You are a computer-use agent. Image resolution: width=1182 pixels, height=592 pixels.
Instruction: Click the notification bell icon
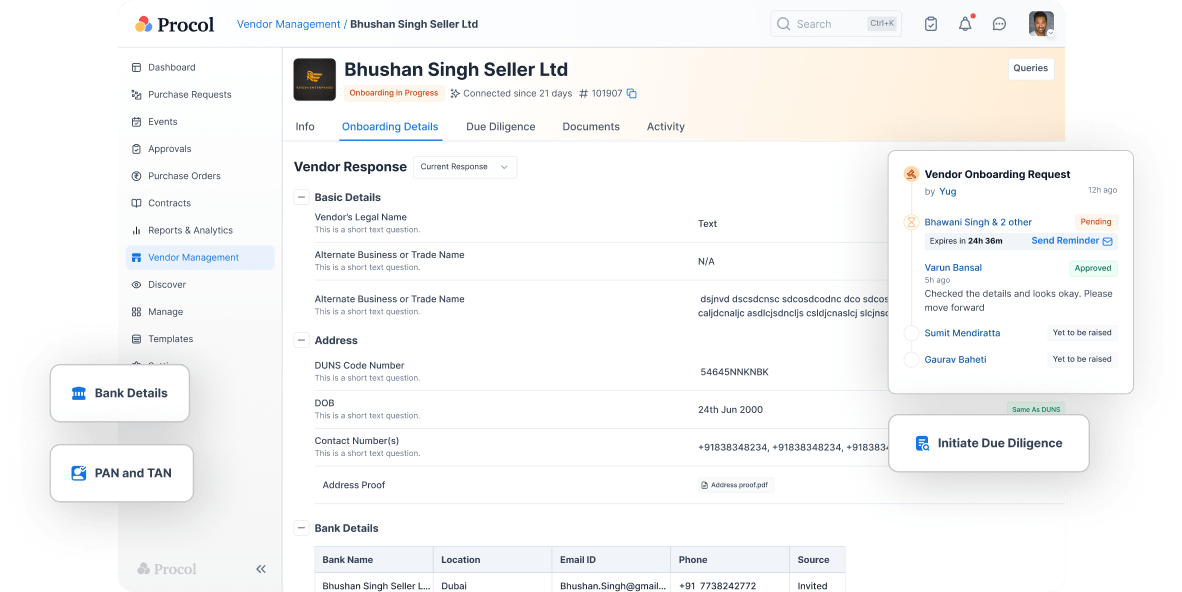965,24
